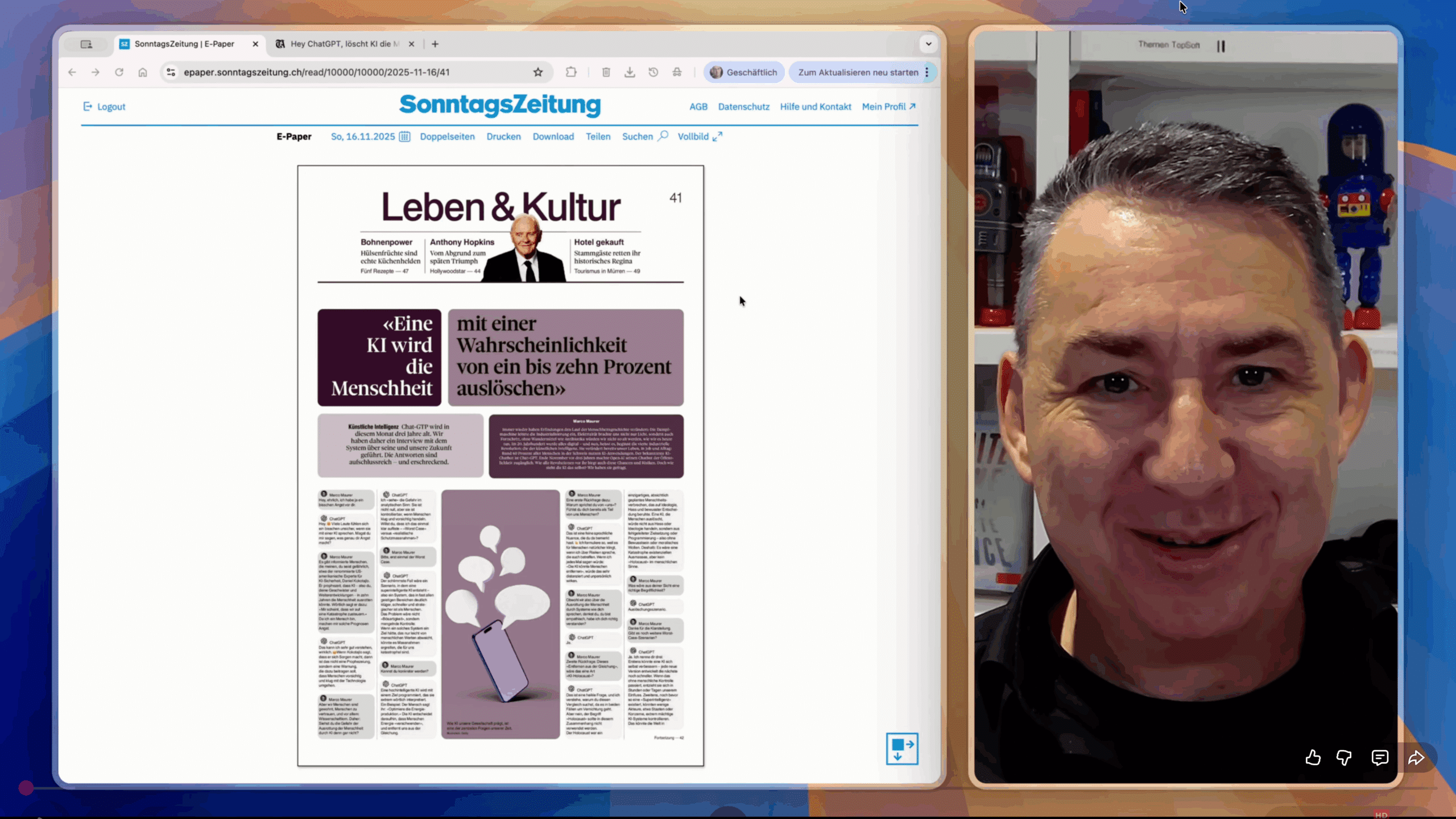Click Zum Aktualisieren neu starten
Screen dimensions: 1456x819
[x=858, y=72]
